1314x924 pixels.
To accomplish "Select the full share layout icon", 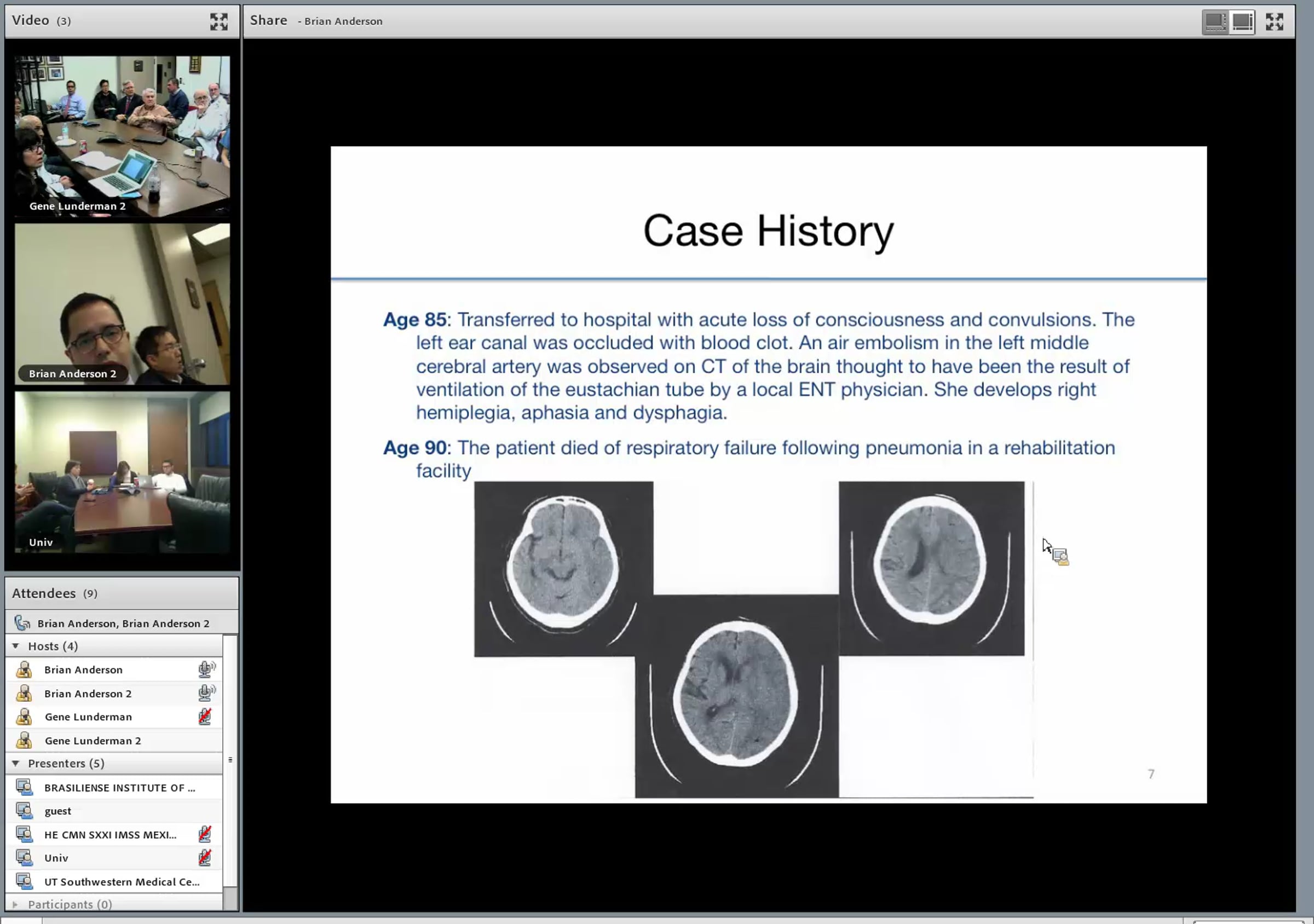I will (1242, 22).
